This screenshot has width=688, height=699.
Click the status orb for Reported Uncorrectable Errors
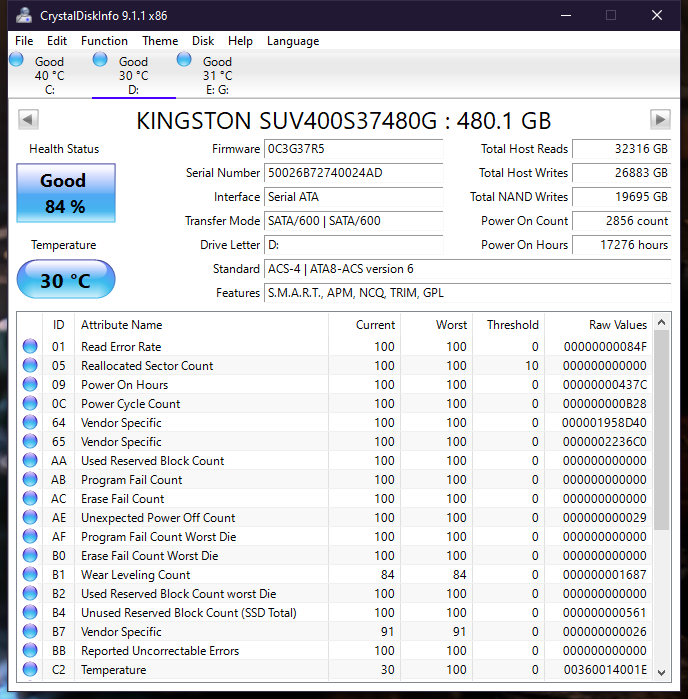[30, 650]
